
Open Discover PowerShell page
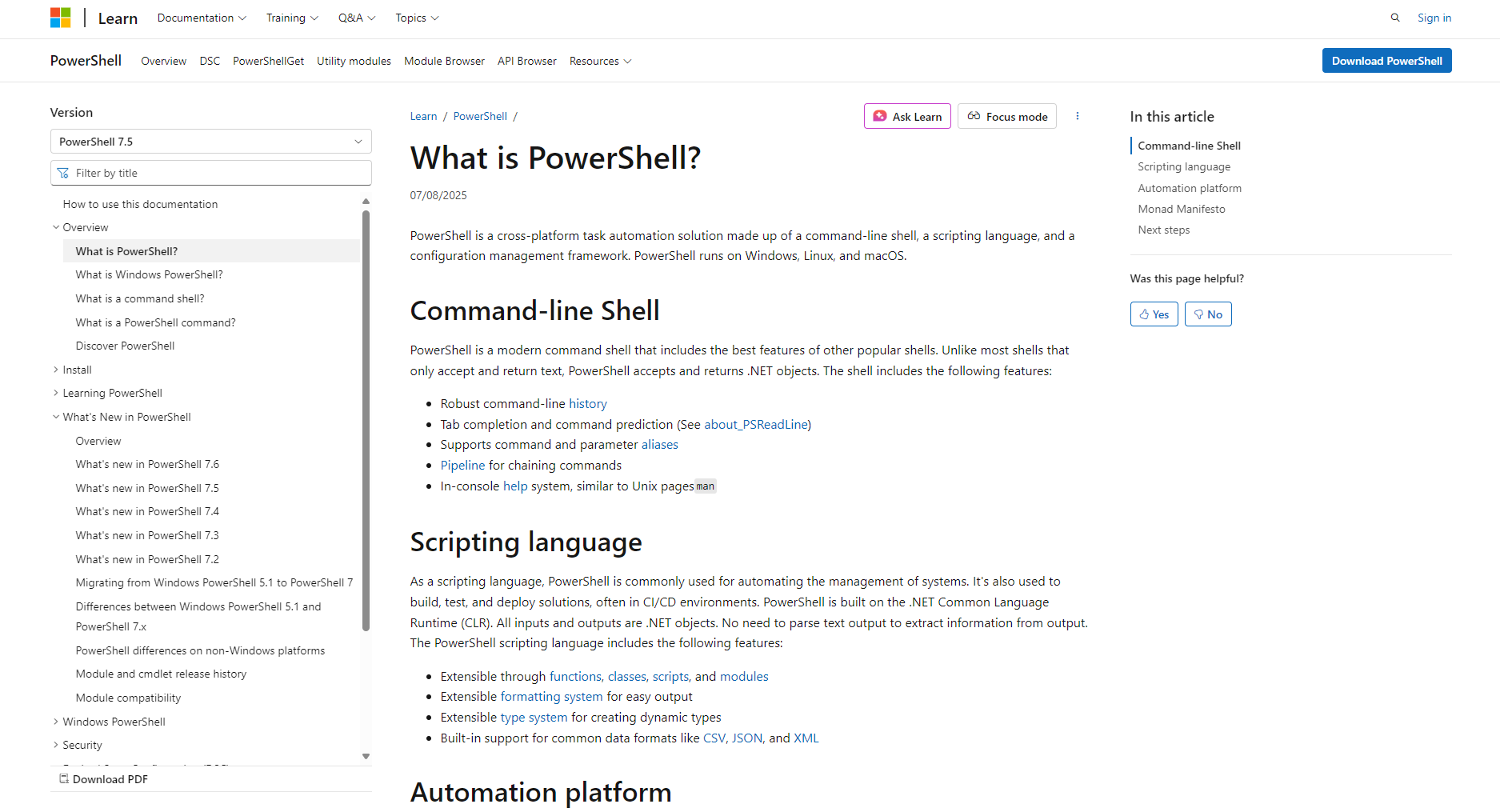point(125,346)
